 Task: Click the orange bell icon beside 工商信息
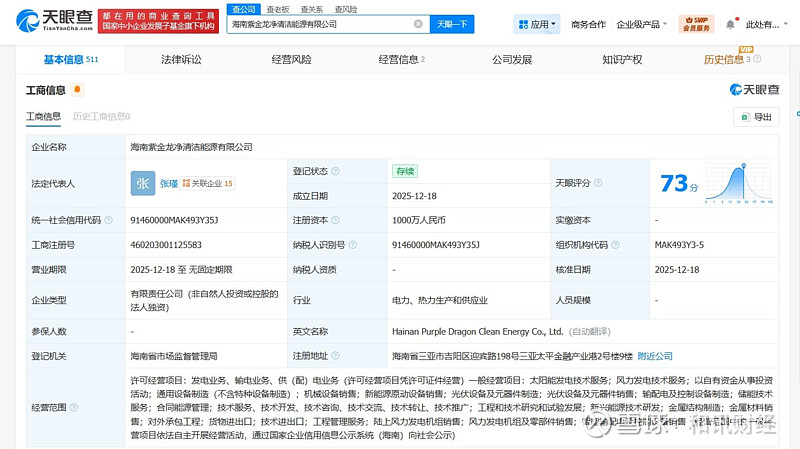click(78, 90)
